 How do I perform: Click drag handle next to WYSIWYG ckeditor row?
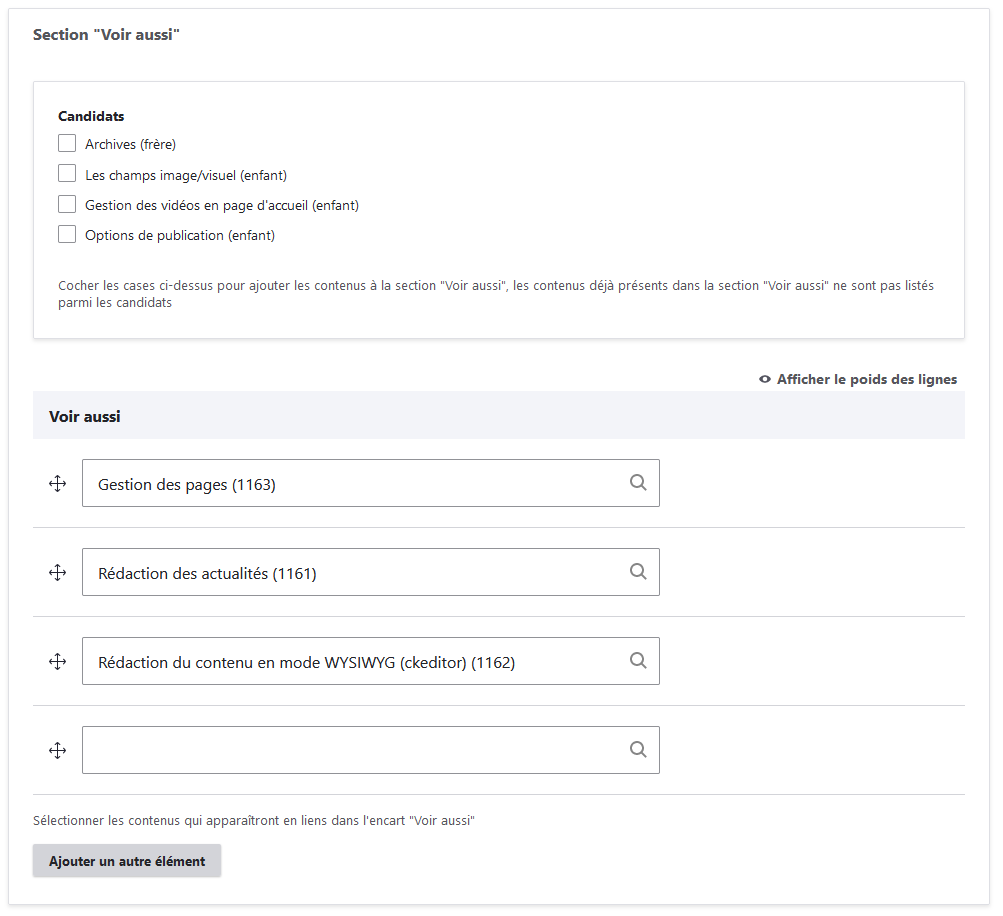point(57,662)
